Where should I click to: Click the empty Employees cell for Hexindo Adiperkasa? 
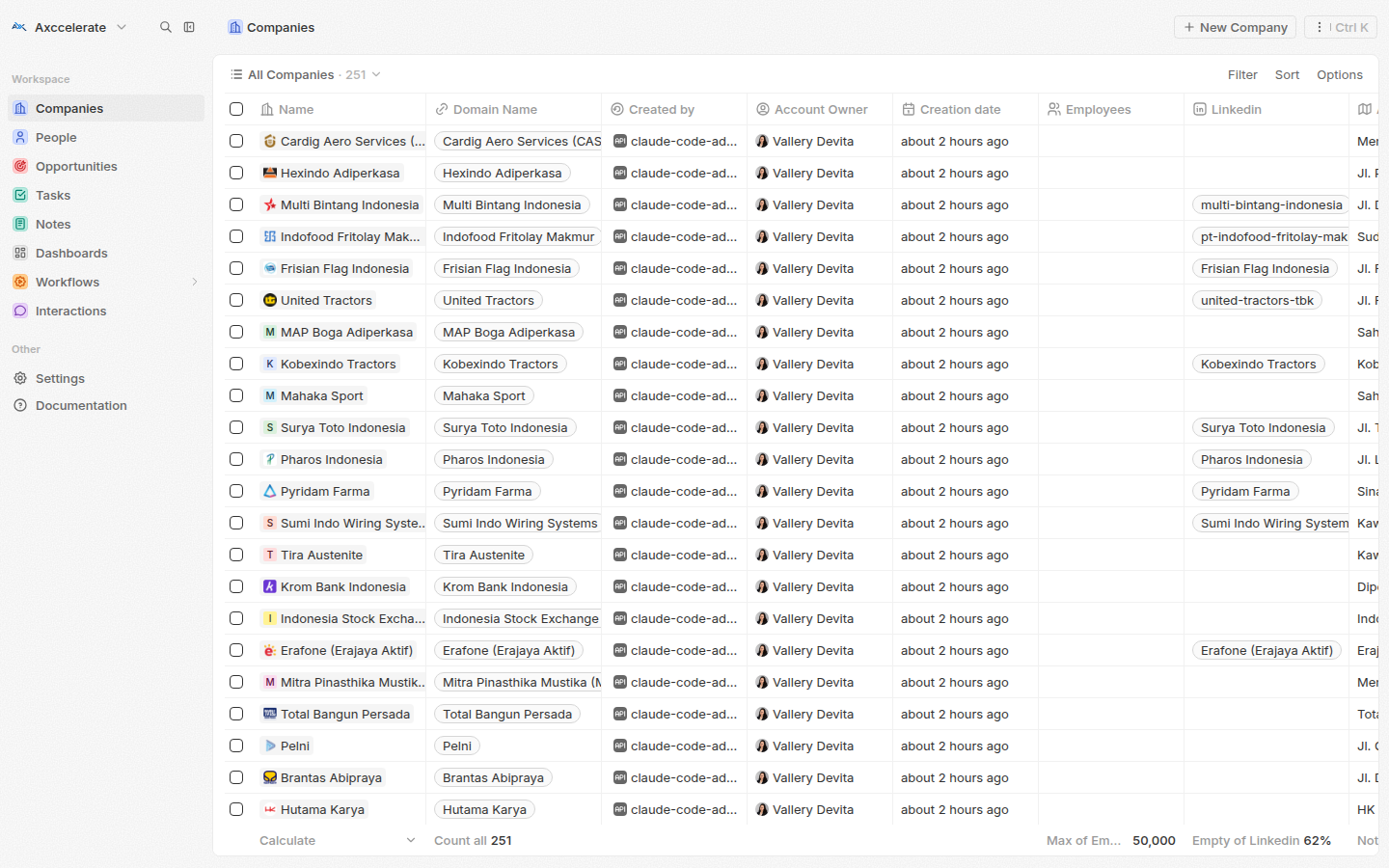pos(1111,173)
